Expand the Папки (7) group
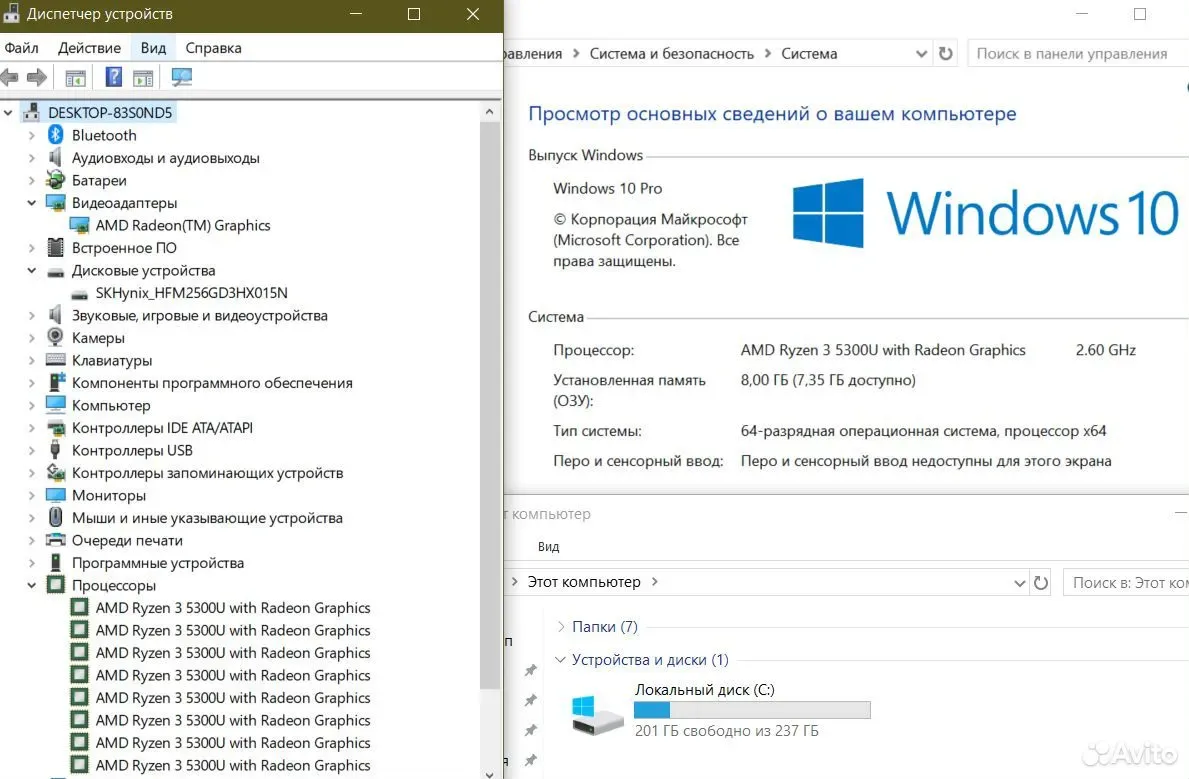Viewport: 1189px width, 779px height. pyautogui.click(x=561, y=627)
